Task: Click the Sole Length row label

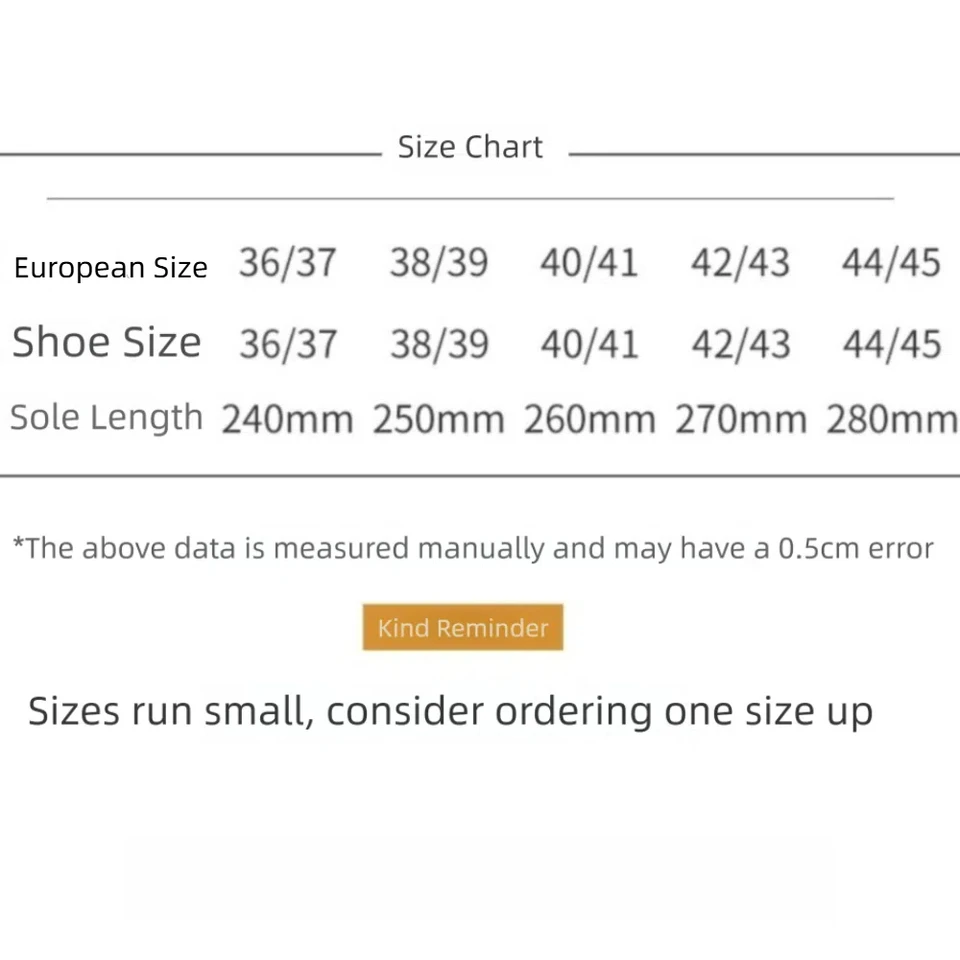Action: pos(106,417)
